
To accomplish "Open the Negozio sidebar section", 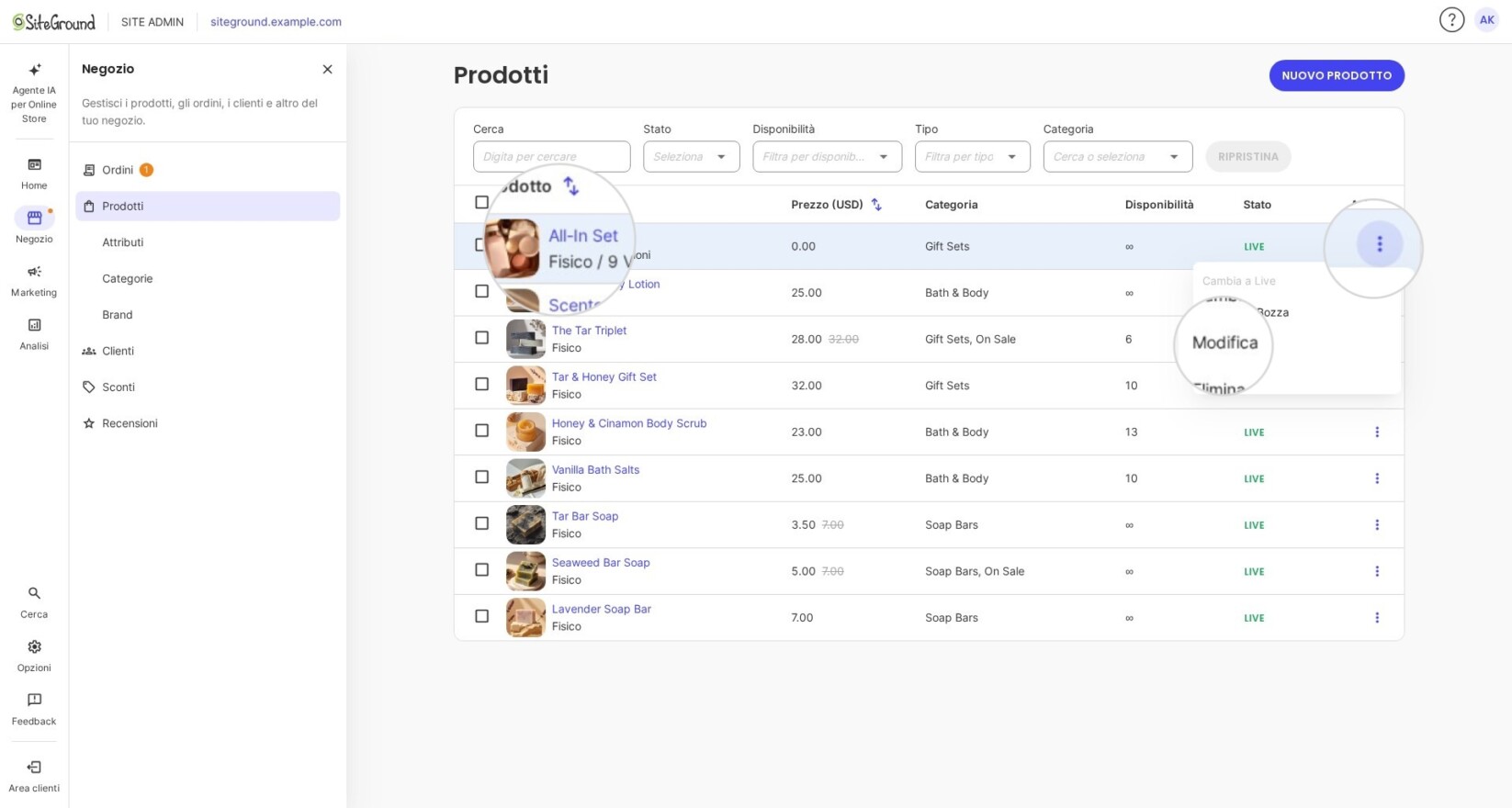I will click(x=34, y=226).
